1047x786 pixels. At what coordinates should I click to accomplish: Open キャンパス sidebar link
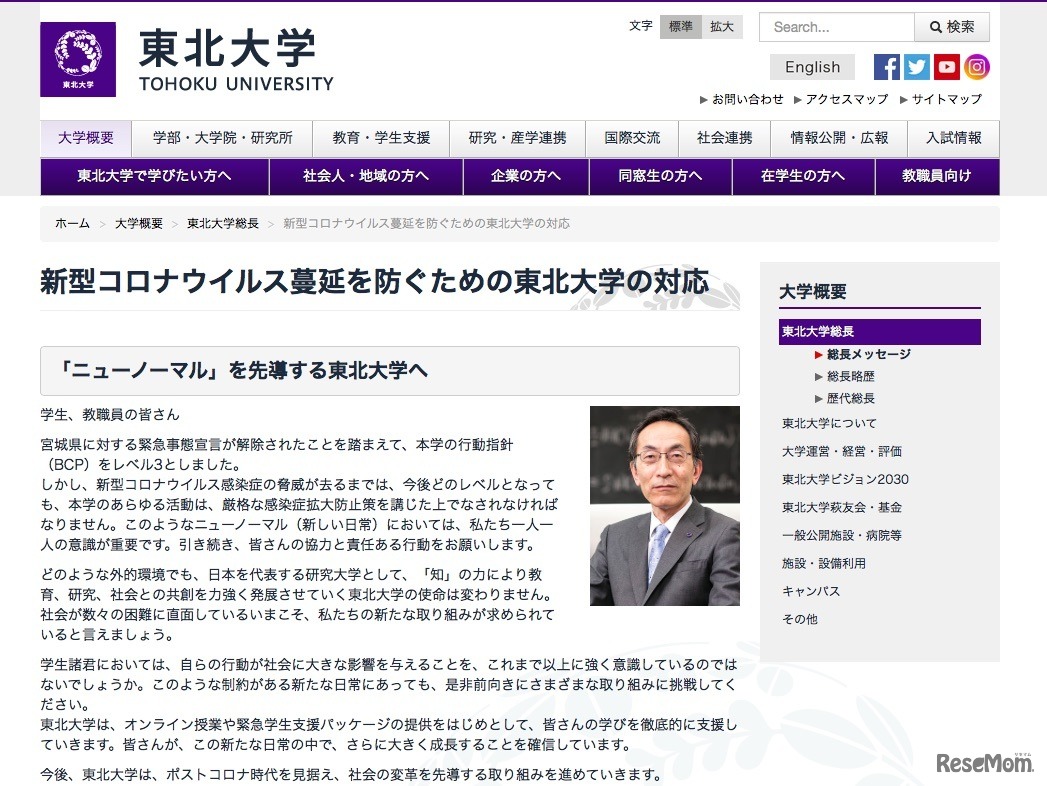click(x=811, y=592)
